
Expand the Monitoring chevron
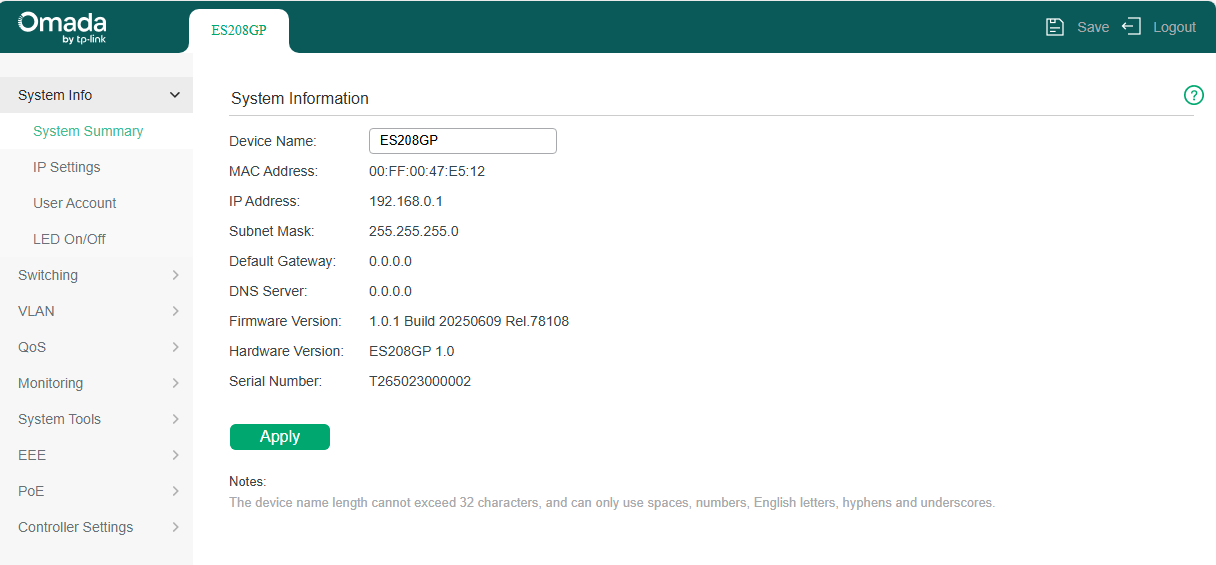[x=175, y=383]
